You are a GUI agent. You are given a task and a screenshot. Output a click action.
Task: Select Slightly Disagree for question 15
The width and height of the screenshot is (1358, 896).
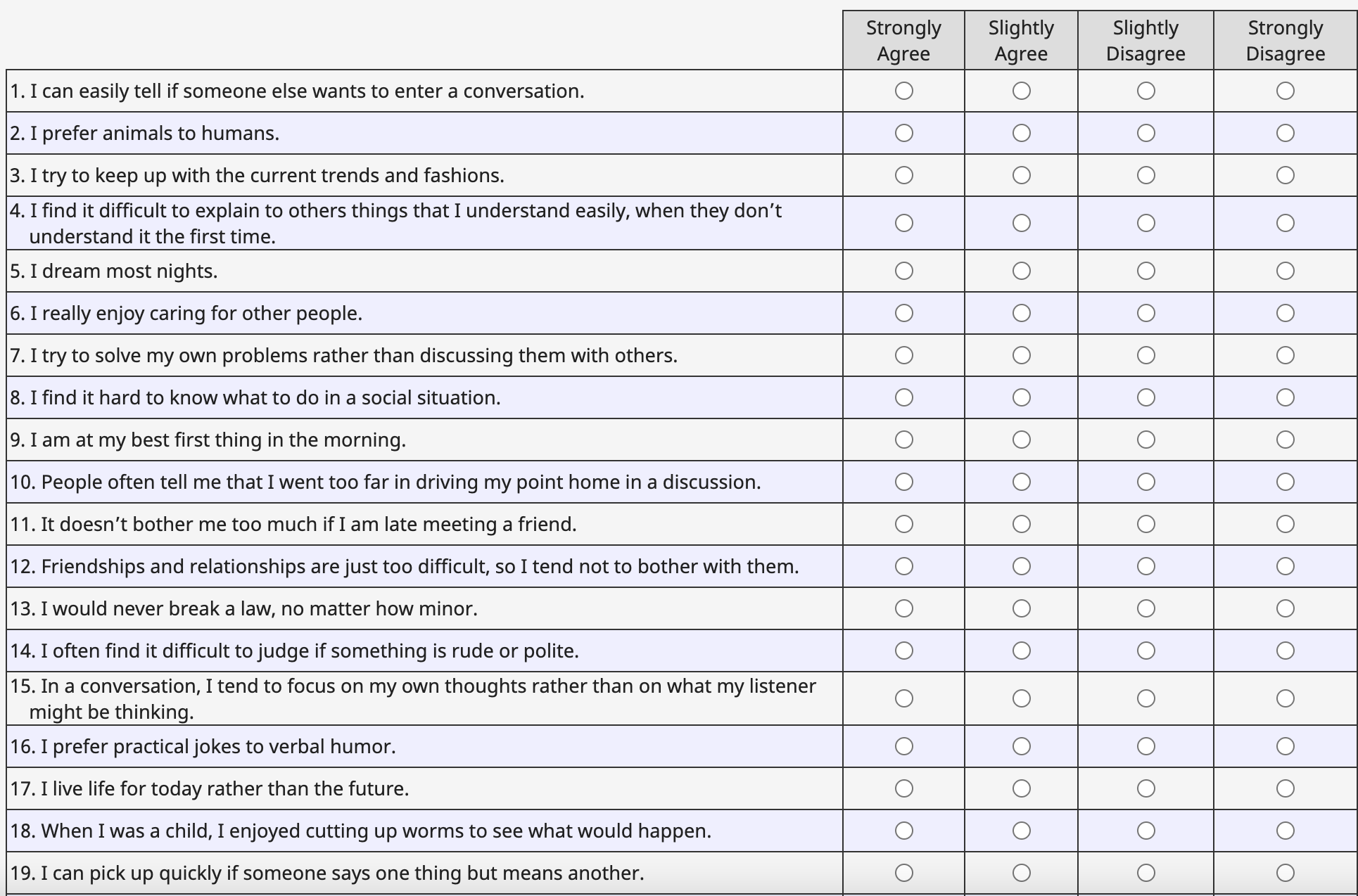[x=1146, y=698]
